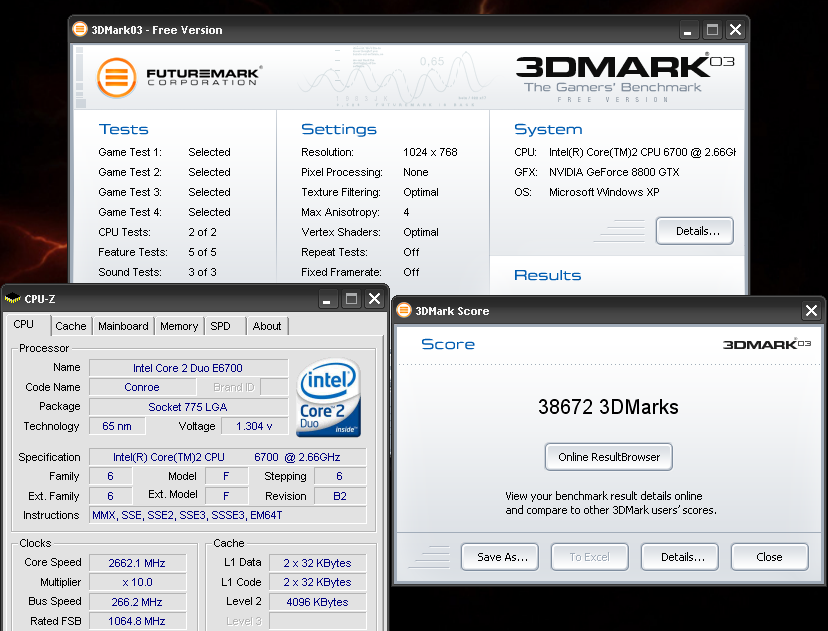
Task: Click the 'Settings' section heading
Action: [339, 129]
